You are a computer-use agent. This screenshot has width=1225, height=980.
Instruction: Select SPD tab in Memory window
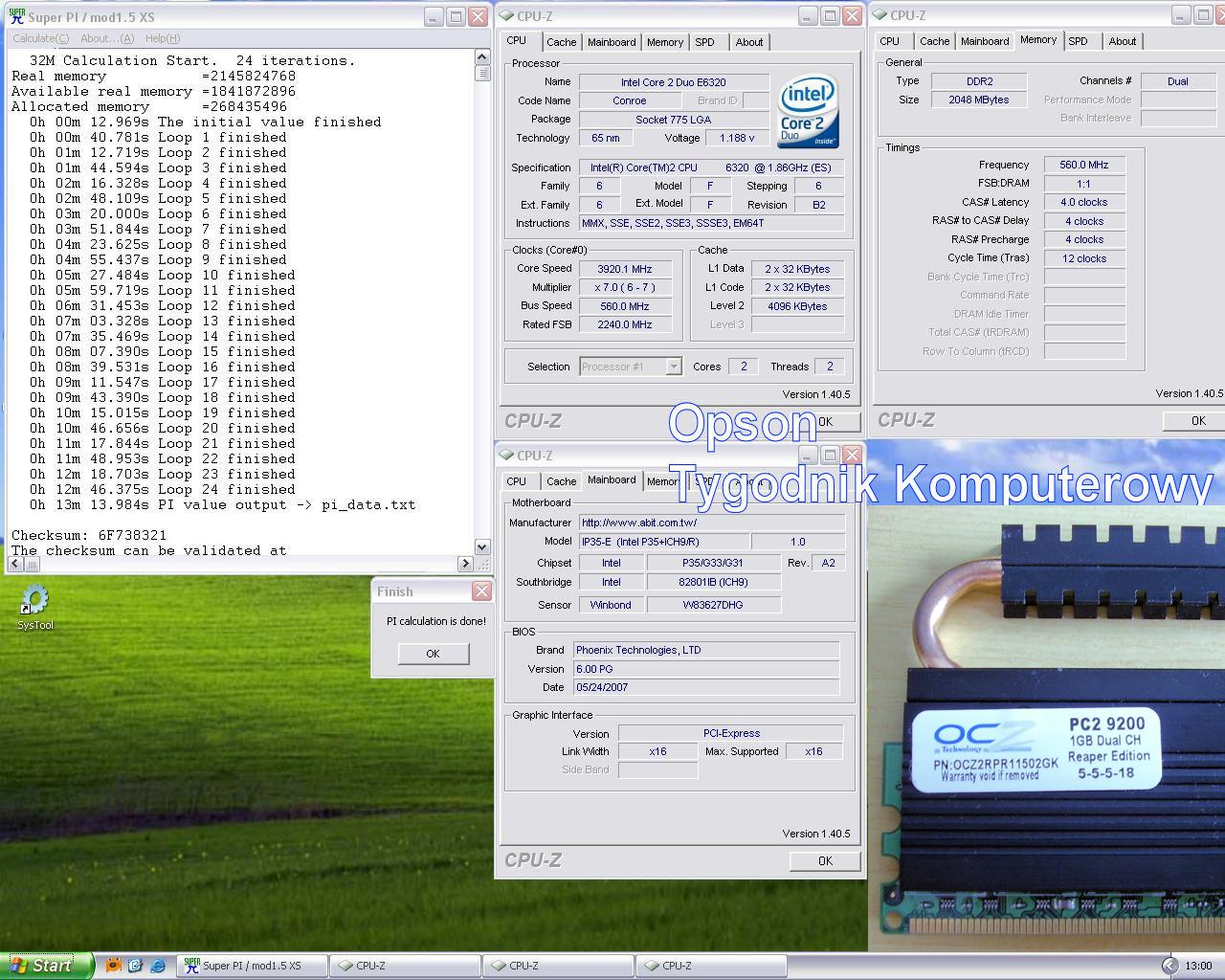(1079, 41)
